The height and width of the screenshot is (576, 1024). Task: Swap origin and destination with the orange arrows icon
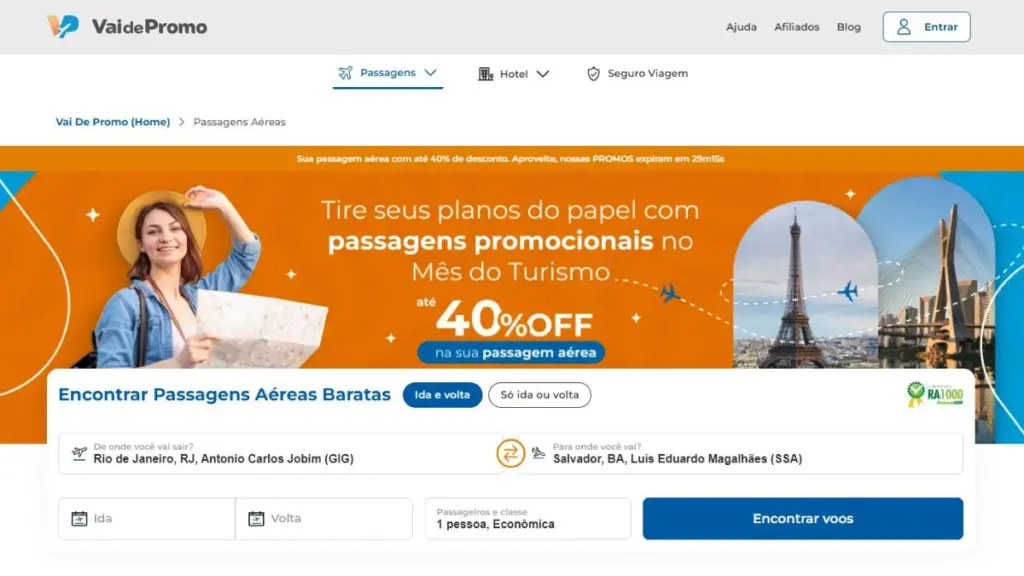tap(511, 453)
